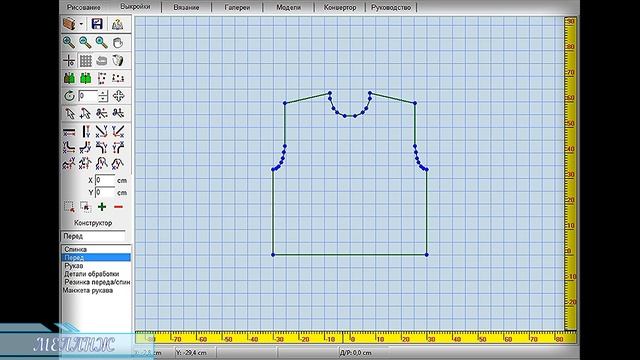Zoom in with the plus magnifier
This screenshot has height=360, width=640.
(x=69, y=42)
